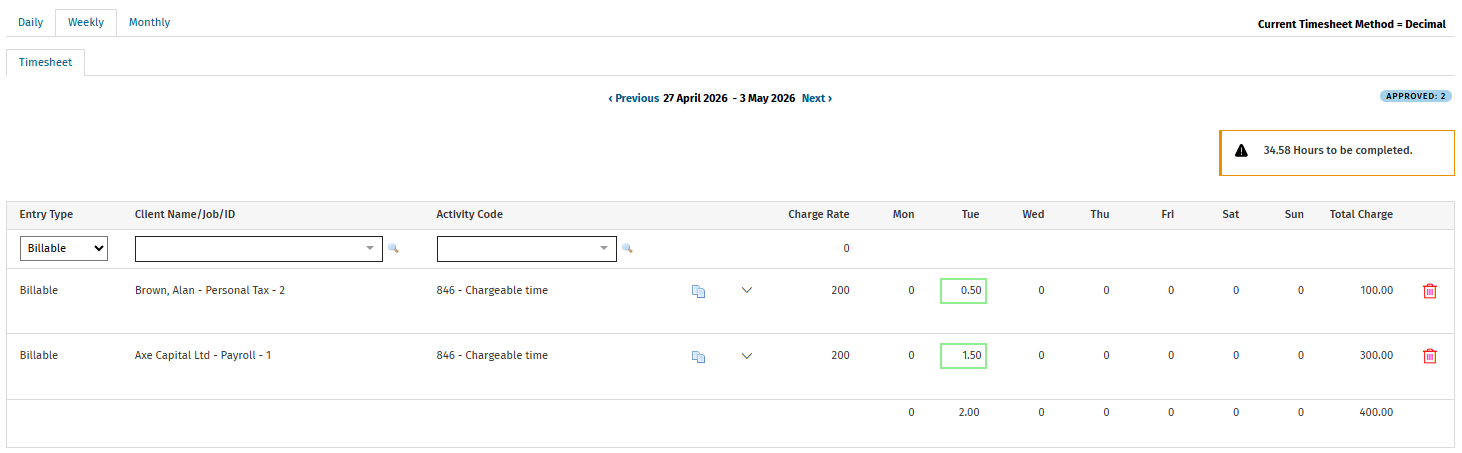The height and width of the screenshot is (453, 1462).
Task: Click the 300.00 total charge value
Action: click(1375, 356)
